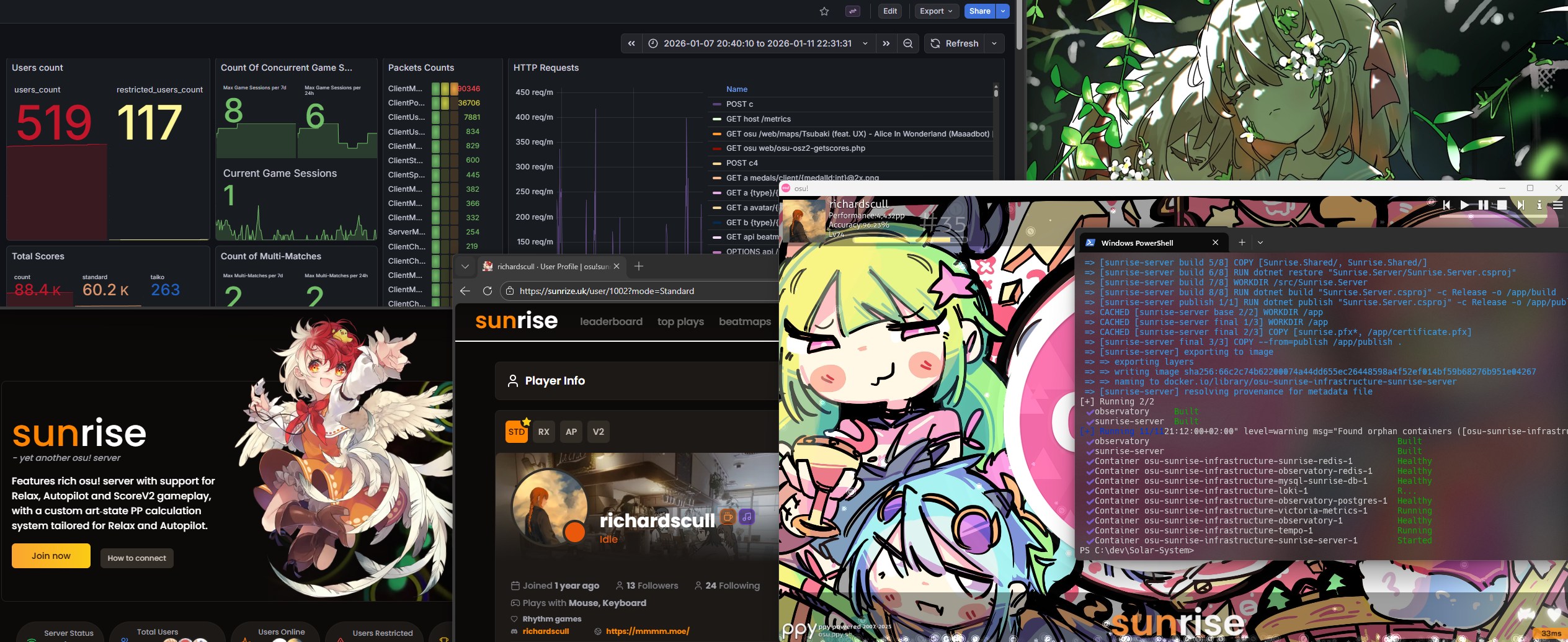Image resolution: width=1568 pixels, height=642 pixels.
Task: Toggle the GET host /metrics series
Action: [x=758, y=119]
